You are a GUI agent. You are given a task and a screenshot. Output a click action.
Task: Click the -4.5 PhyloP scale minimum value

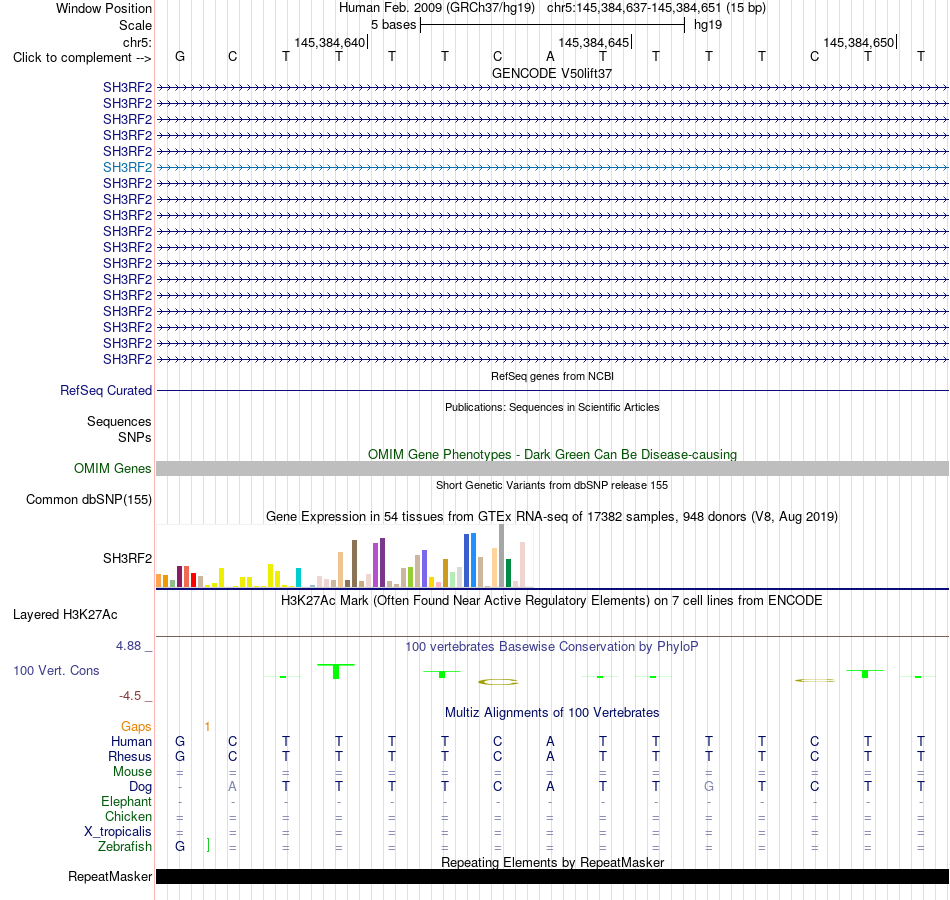pyautogui.click(x=130, y=696)
